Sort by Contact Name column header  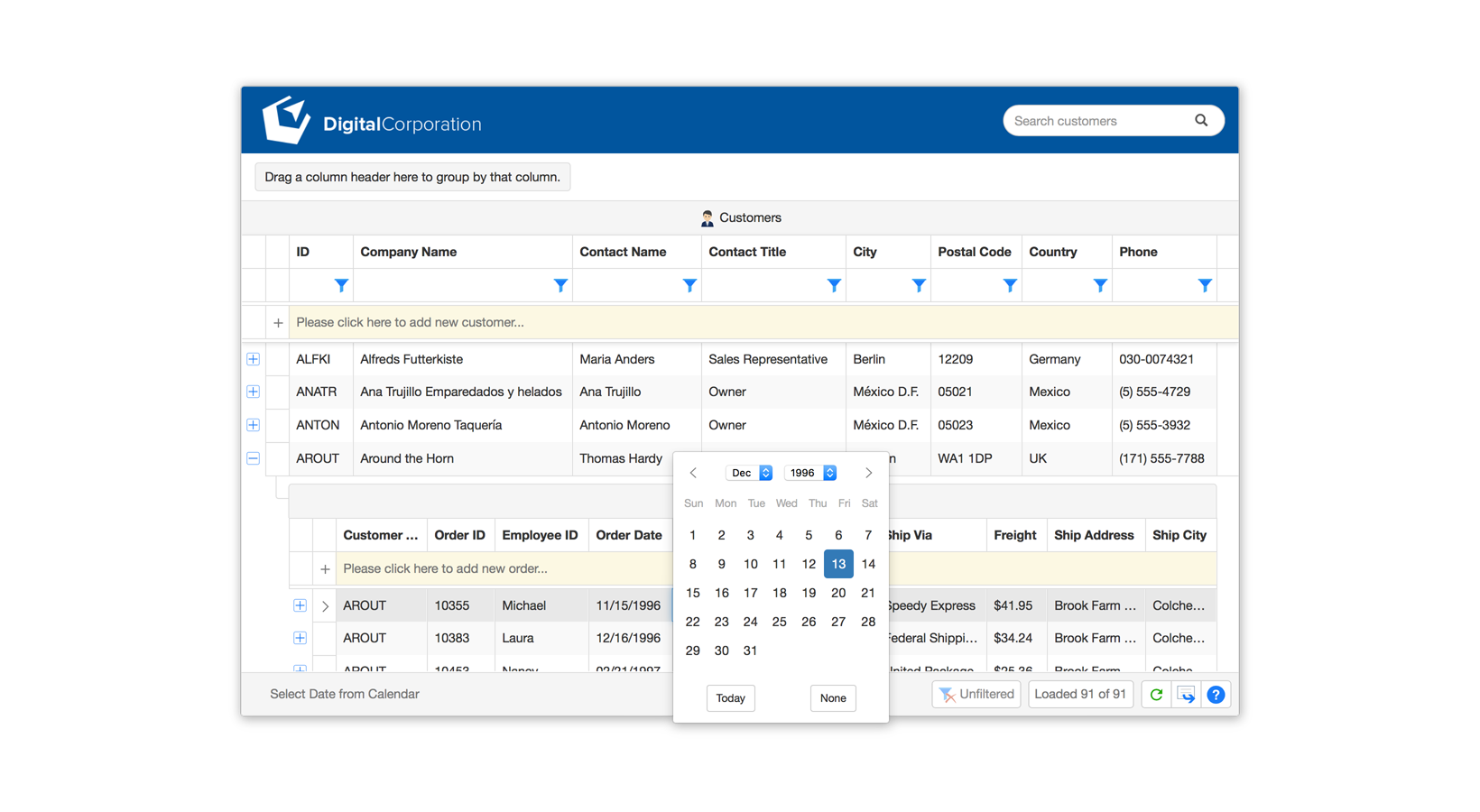[x=623, y=252]
